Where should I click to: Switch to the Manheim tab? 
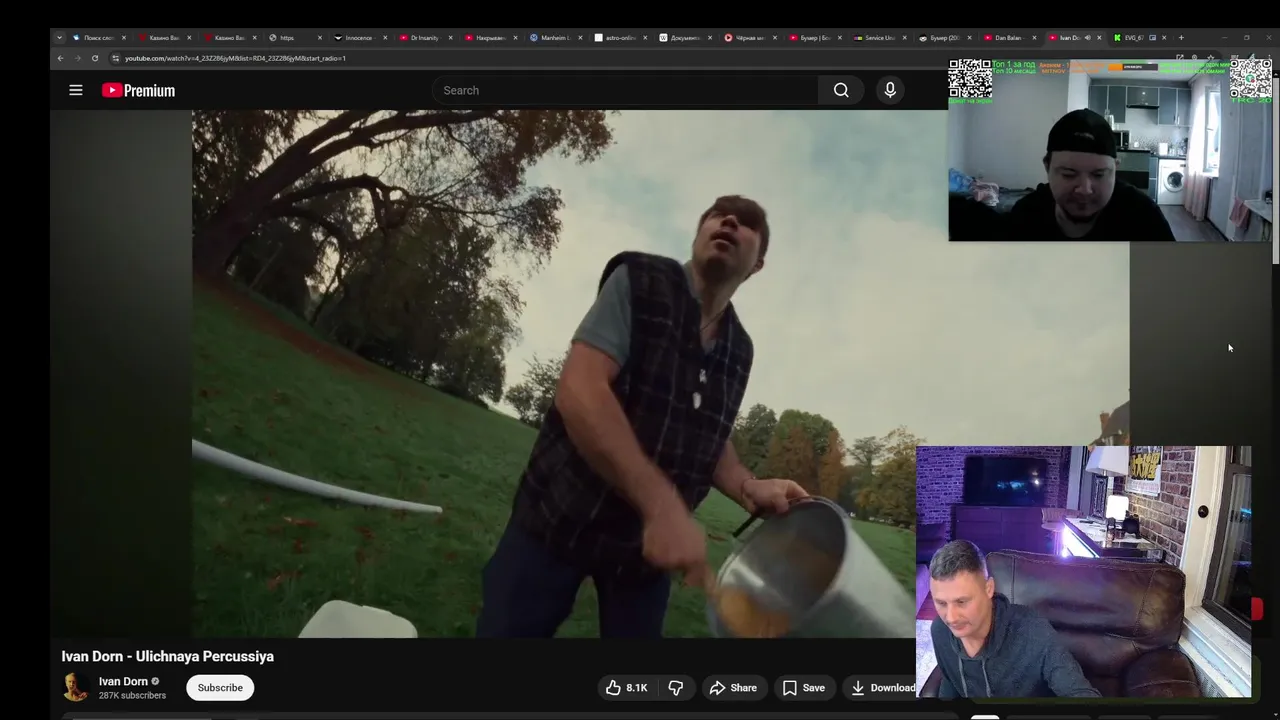555,38
